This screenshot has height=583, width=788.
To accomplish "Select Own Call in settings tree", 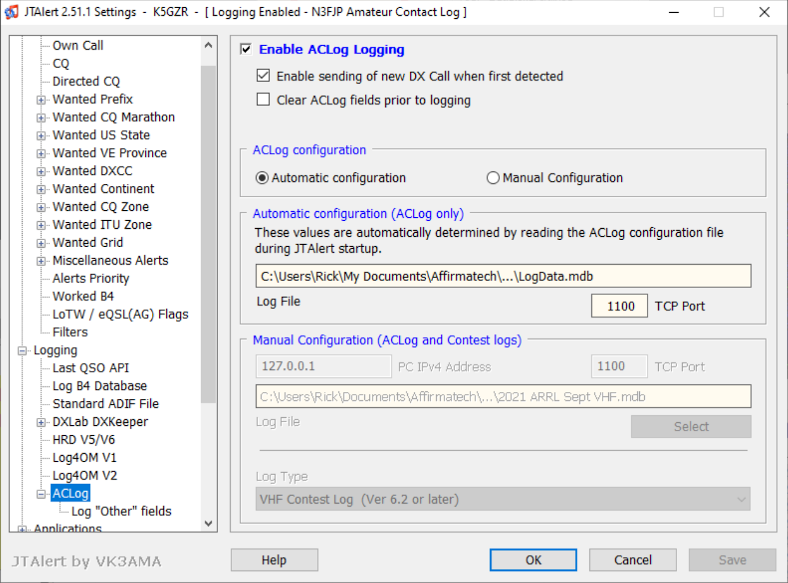I will click(x=78, y=46).
